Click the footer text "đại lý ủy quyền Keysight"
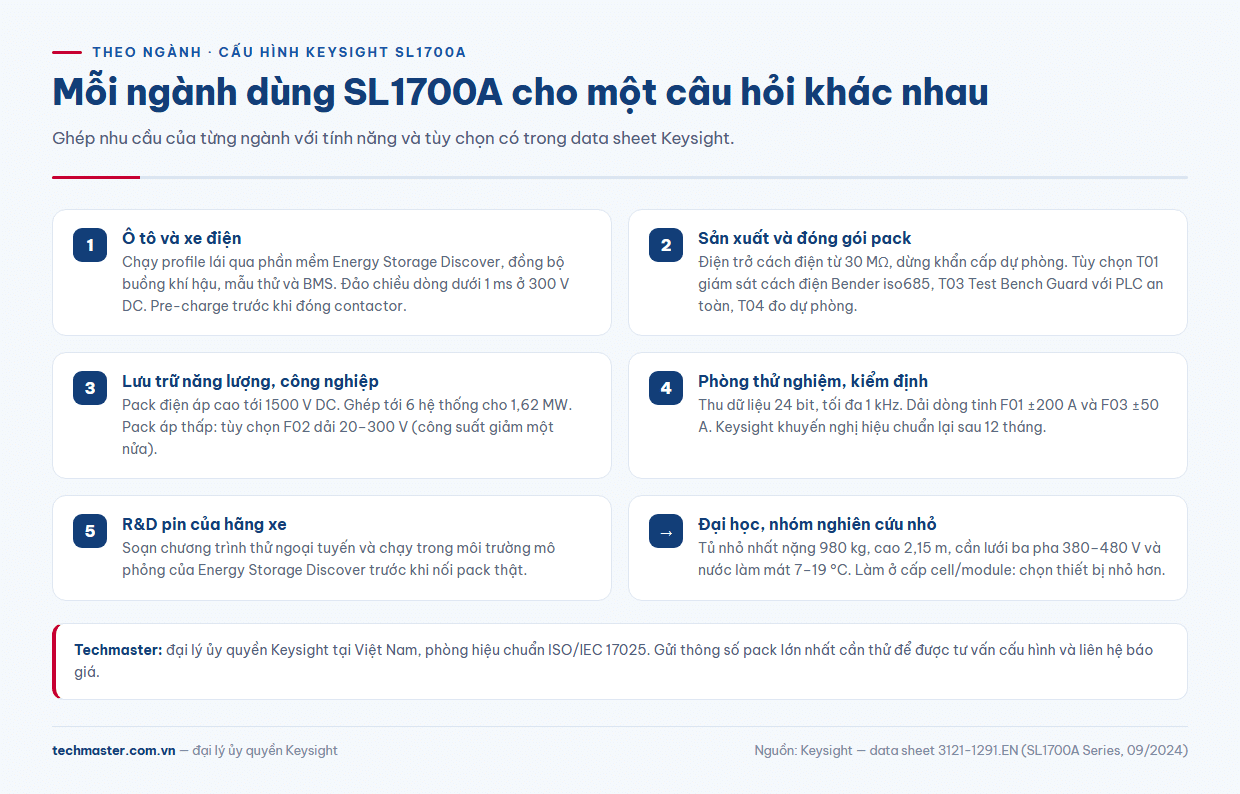 click(265, 750)
